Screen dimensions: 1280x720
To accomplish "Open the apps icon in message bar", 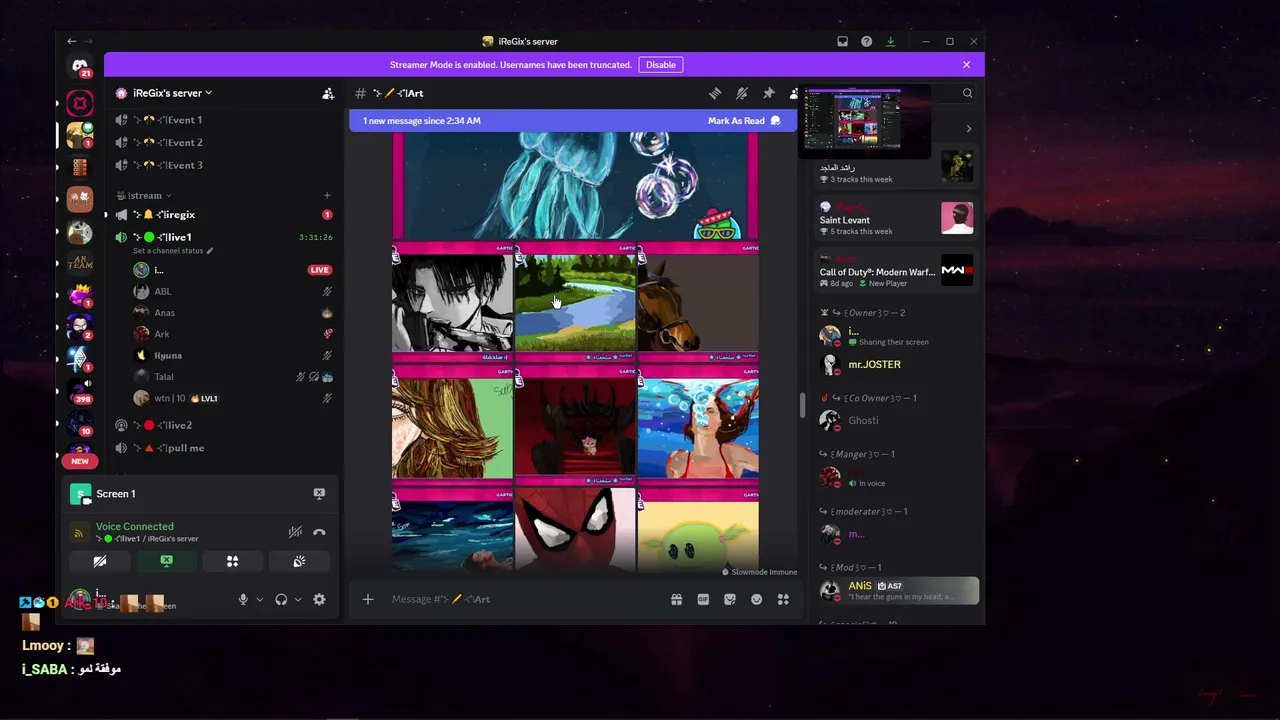I will (x=783, y=599).
